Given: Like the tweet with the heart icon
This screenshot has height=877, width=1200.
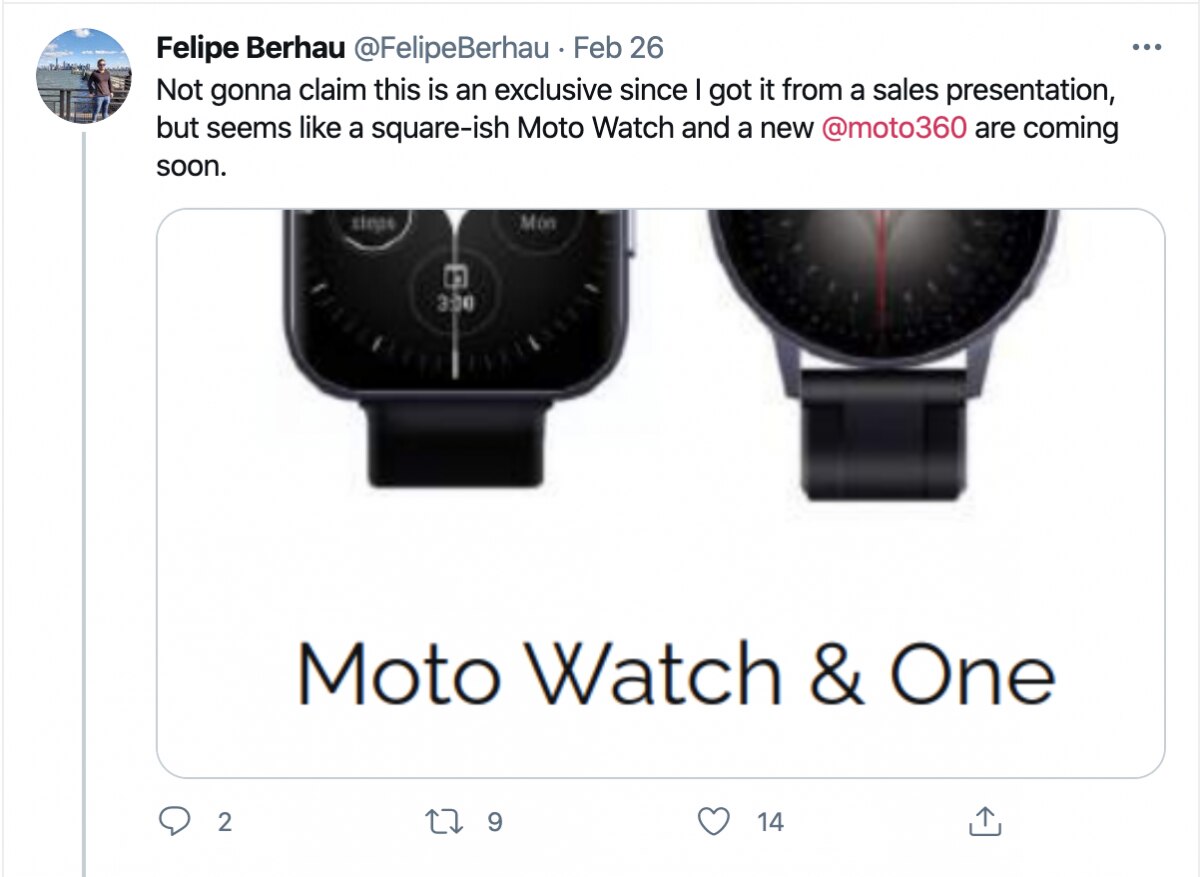Looking at the screenshot, I should (712, 822).
